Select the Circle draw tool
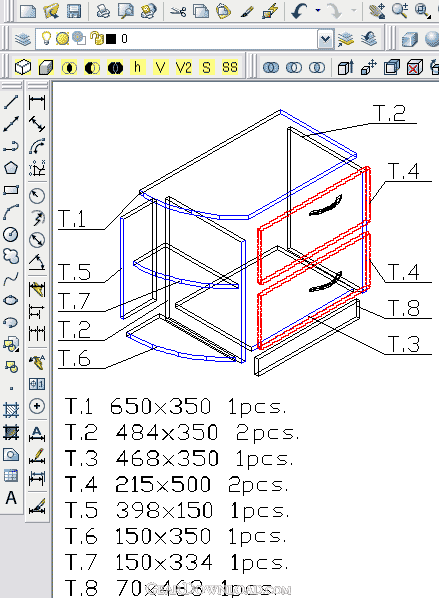This screenshot has height=598, width=439. pos(11,234)
